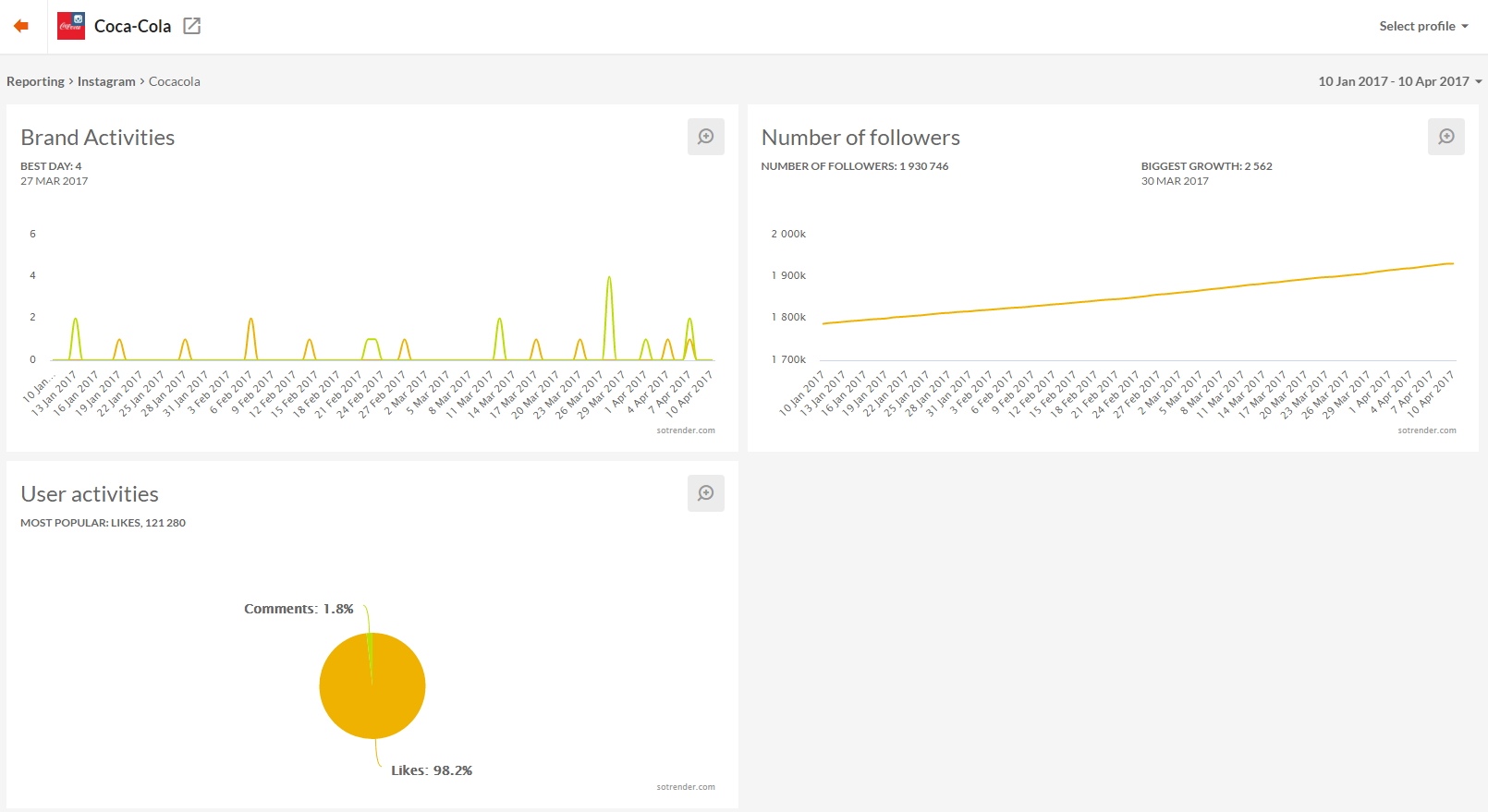Open the Select profile dropdown
Screen dimensions: 1488x812
click(x=1423, y=26)
